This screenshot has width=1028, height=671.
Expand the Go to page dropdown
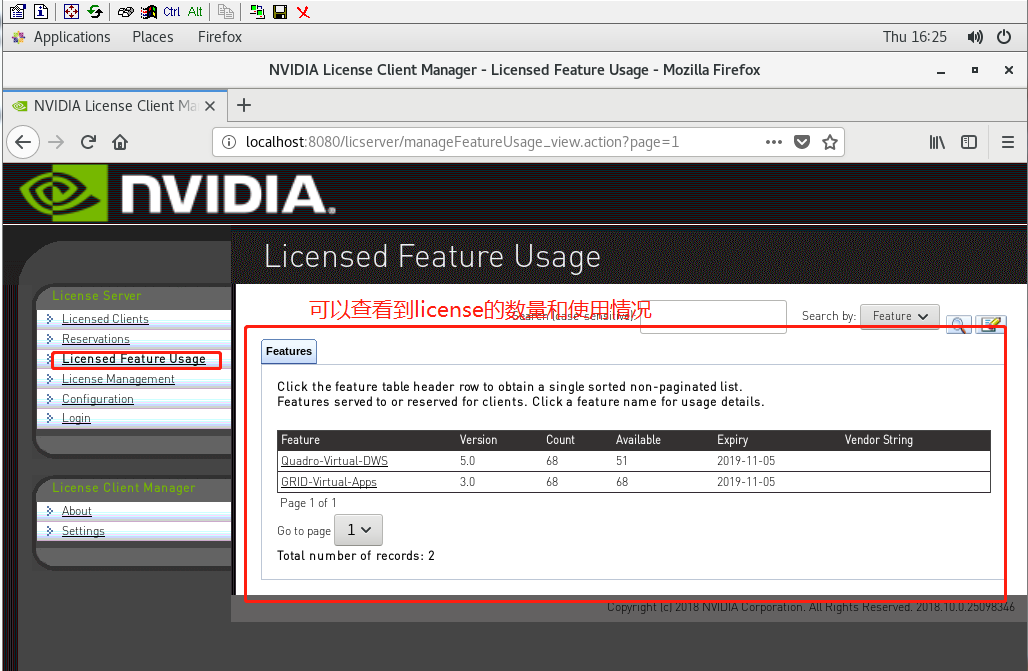point(358,530)
